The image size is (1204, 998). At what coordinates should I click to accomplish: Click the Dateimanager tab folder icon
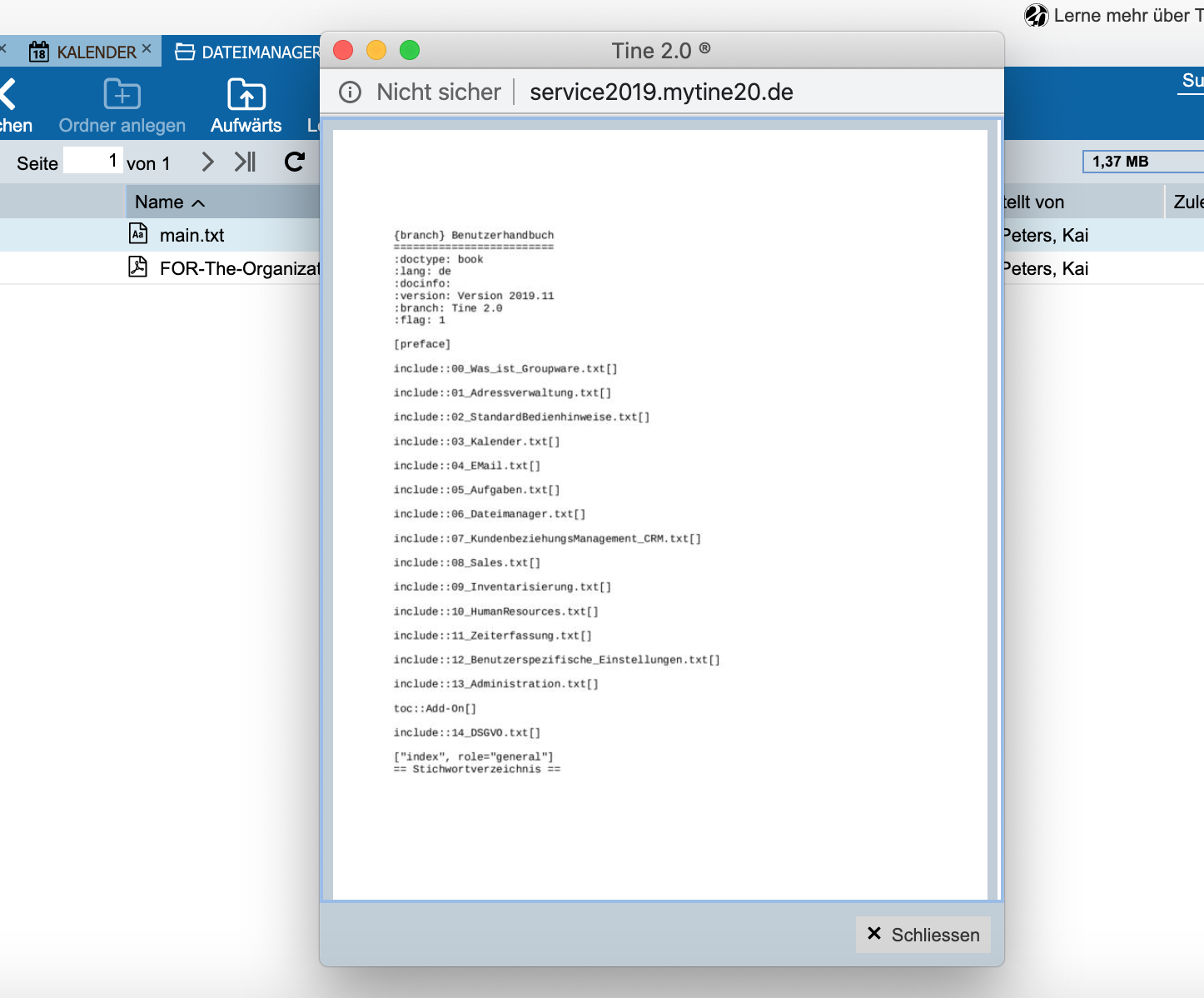point(185,52)
